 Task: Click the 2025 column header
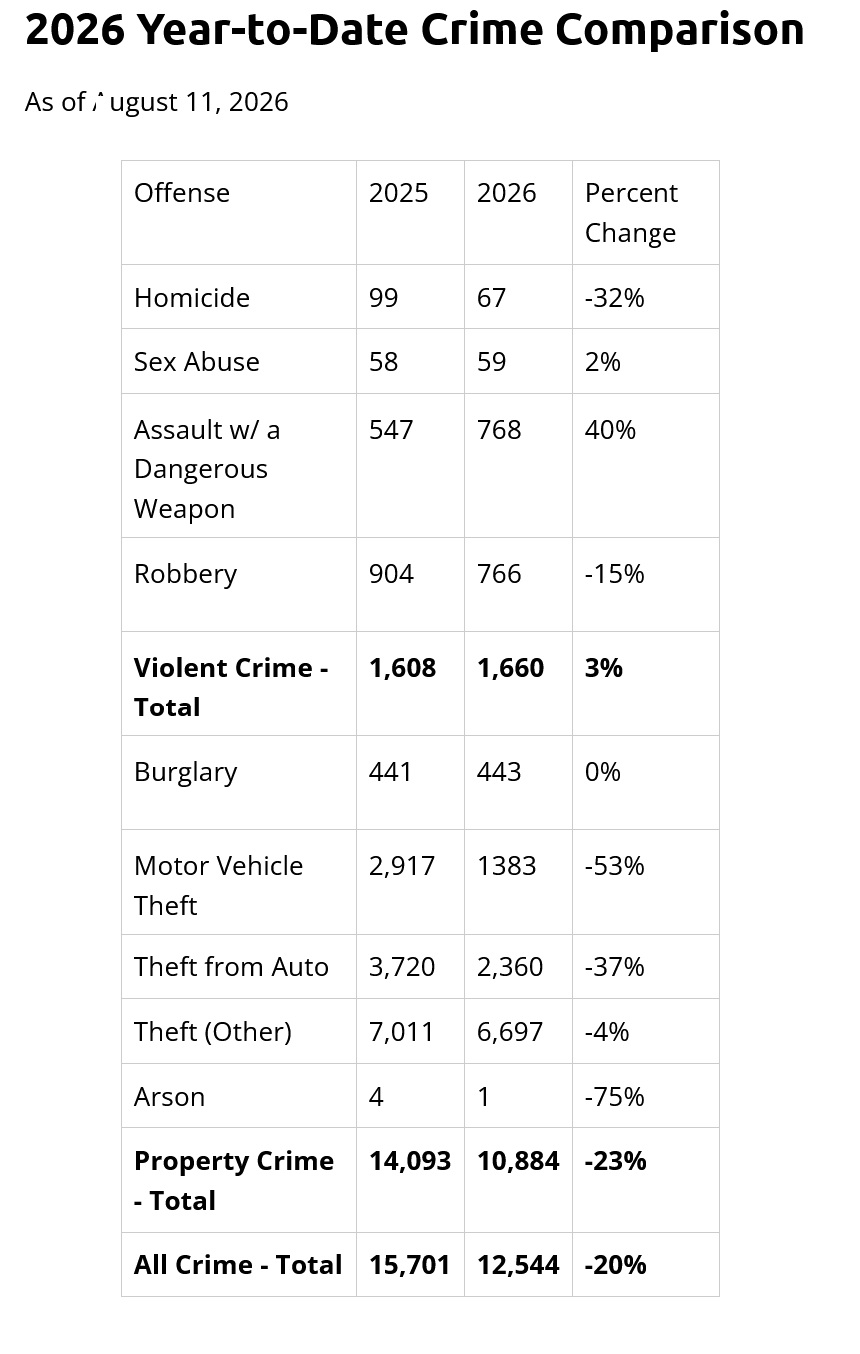point(399,193)
